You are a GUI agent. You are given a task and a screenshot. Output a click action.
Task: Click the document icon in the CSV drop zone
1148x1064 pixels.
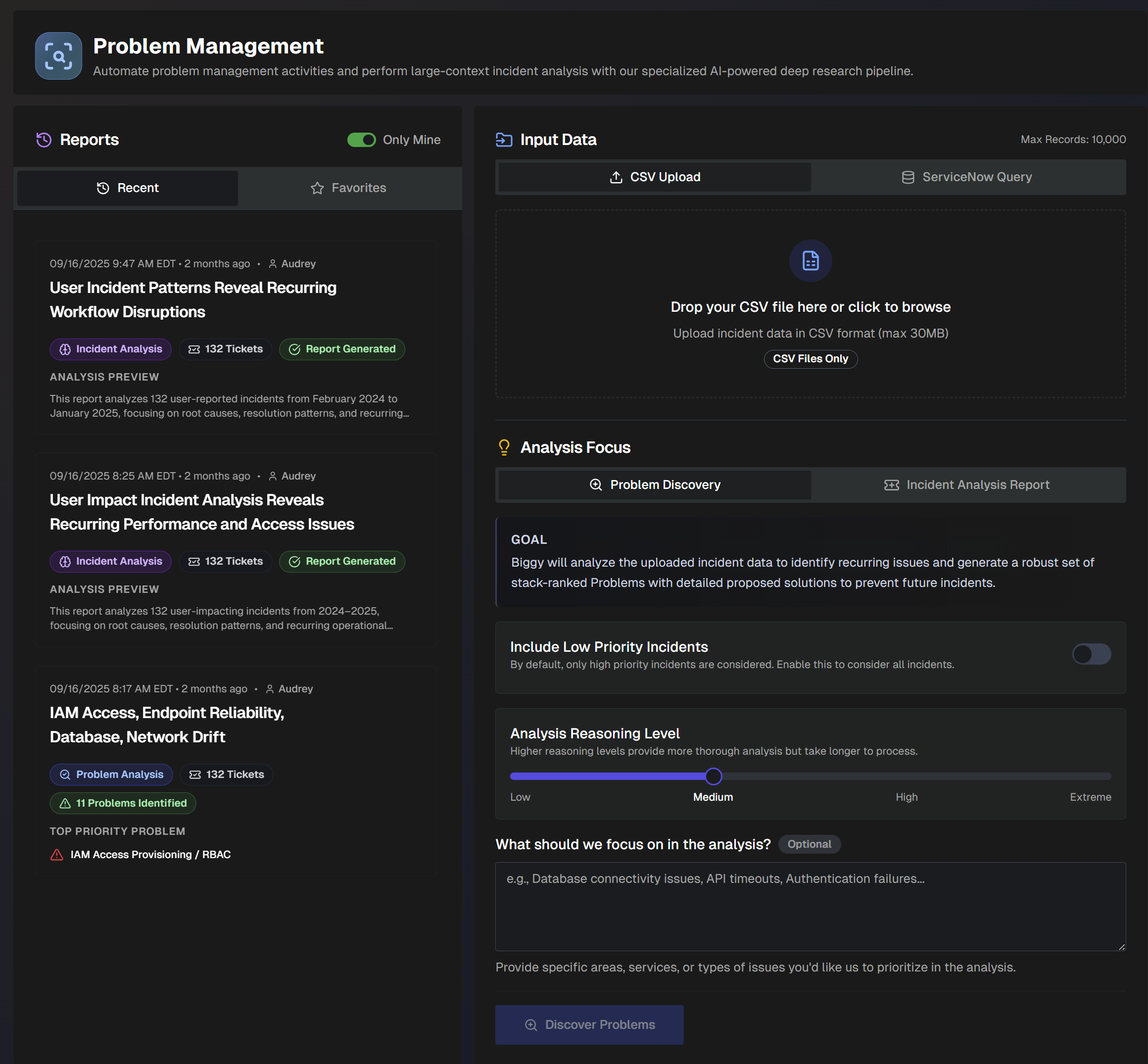pos(810,261)
